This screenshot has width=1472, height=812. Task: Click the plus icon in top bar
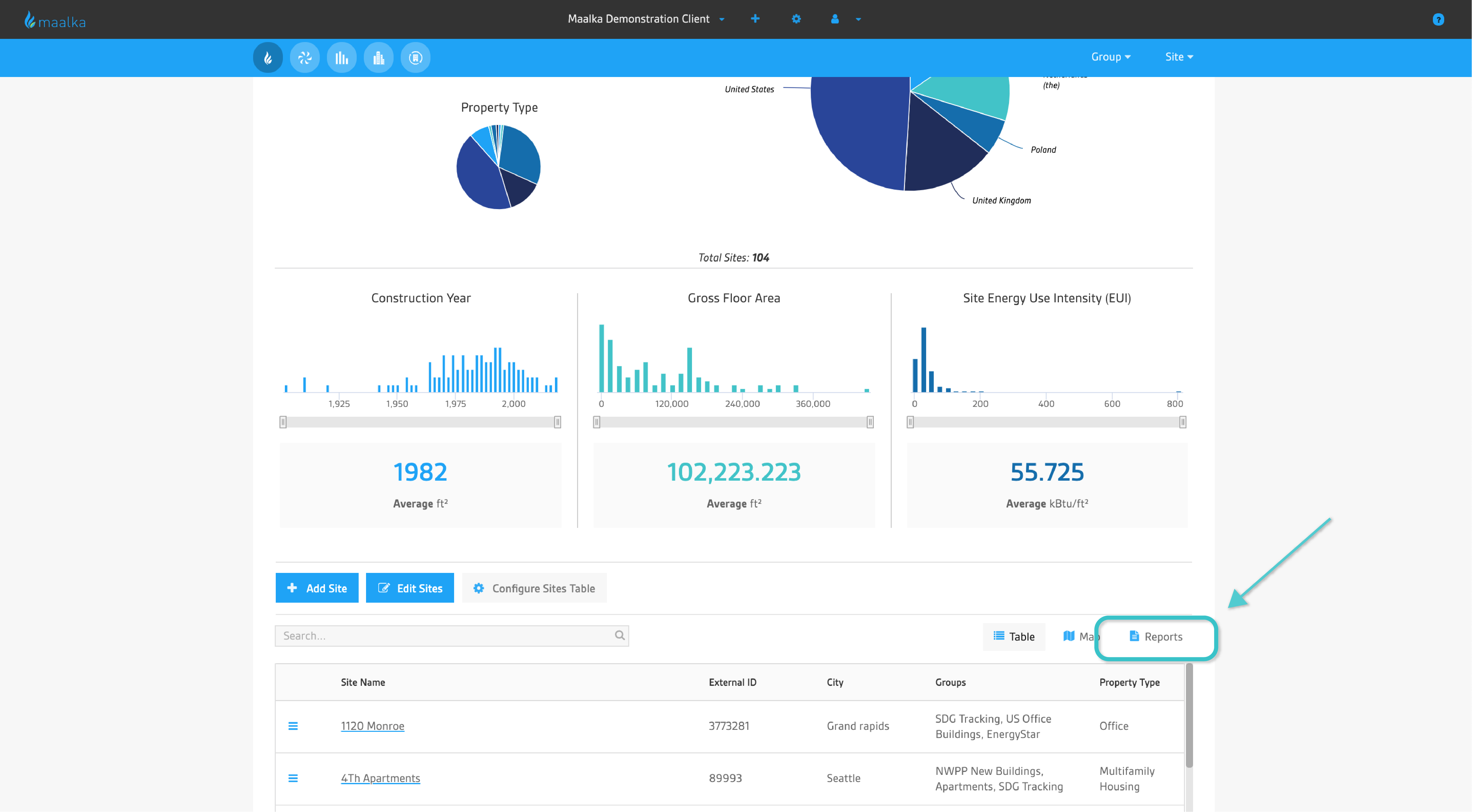pyautogui.click(x=755, y=19)
